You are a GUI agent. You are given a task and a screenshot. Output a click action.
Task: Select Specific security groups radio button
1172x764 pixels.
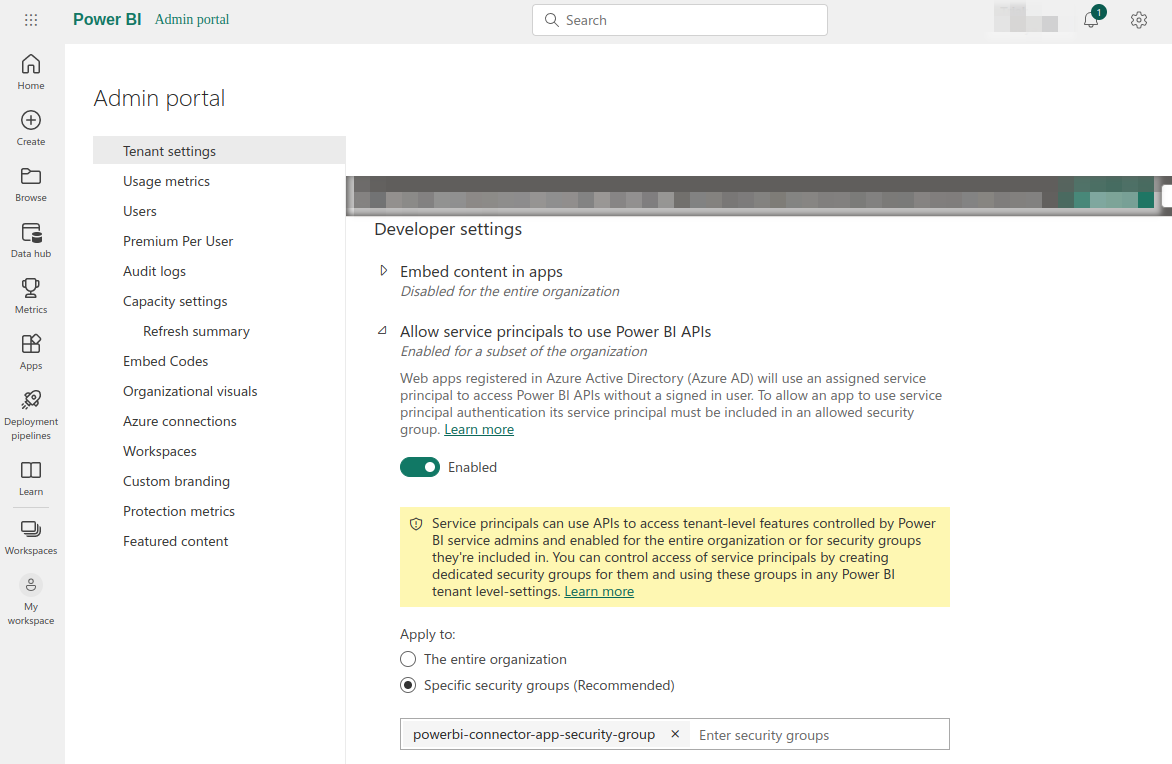click(x=408, y=686)
